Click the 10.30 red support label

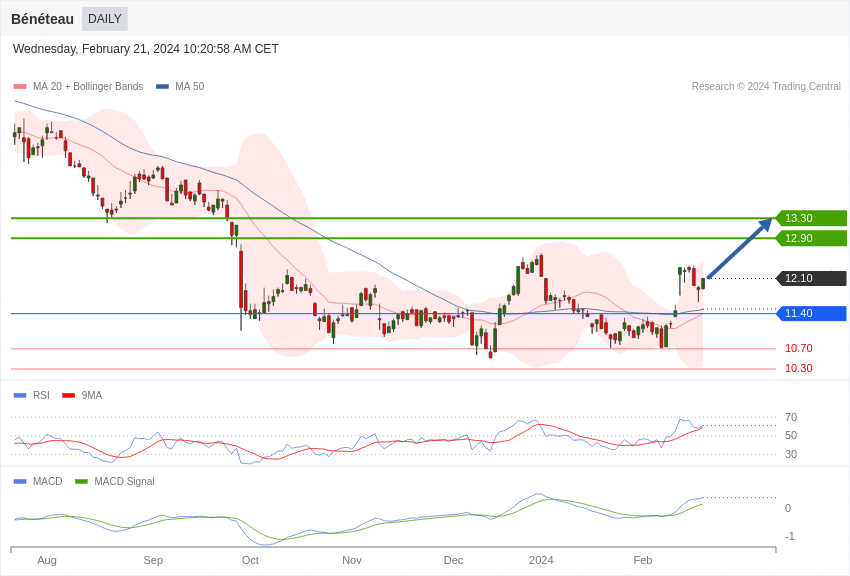[798, 368]
